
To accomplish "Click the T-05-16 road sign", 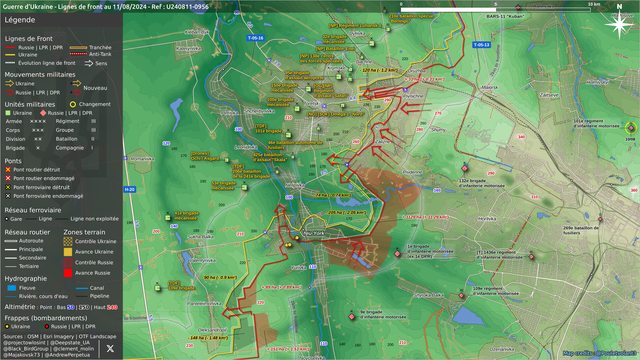I will (256, 38).
